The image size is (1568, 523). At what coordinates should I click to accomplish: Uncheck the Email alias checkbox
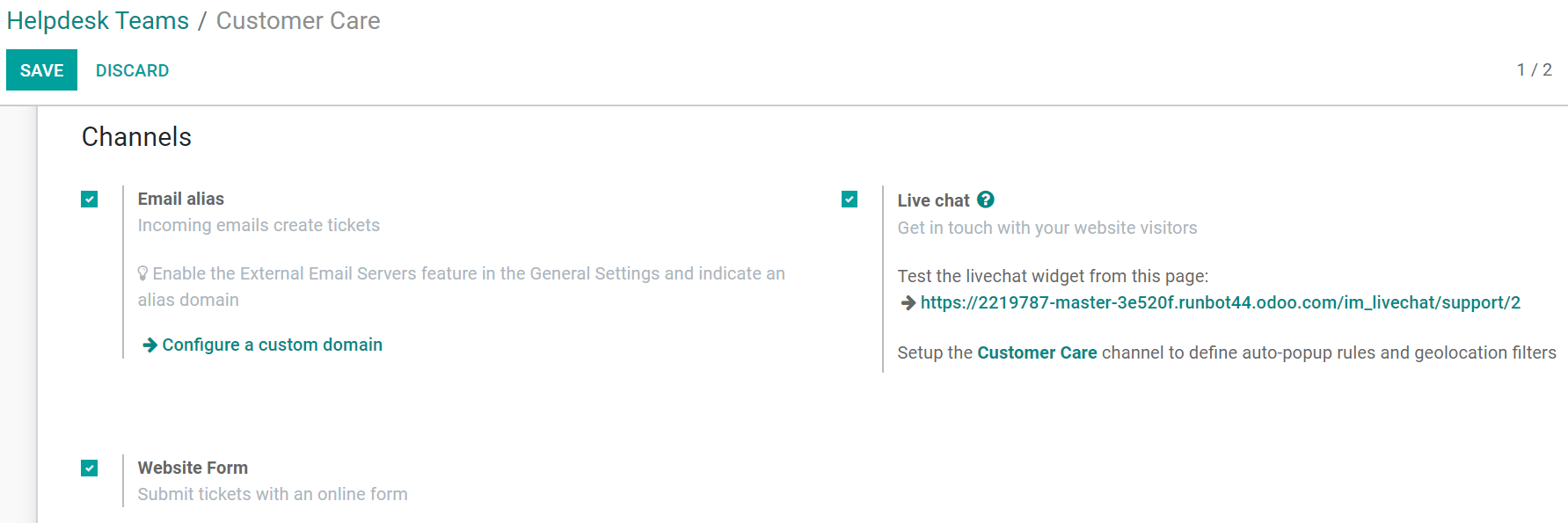point(89,199)
